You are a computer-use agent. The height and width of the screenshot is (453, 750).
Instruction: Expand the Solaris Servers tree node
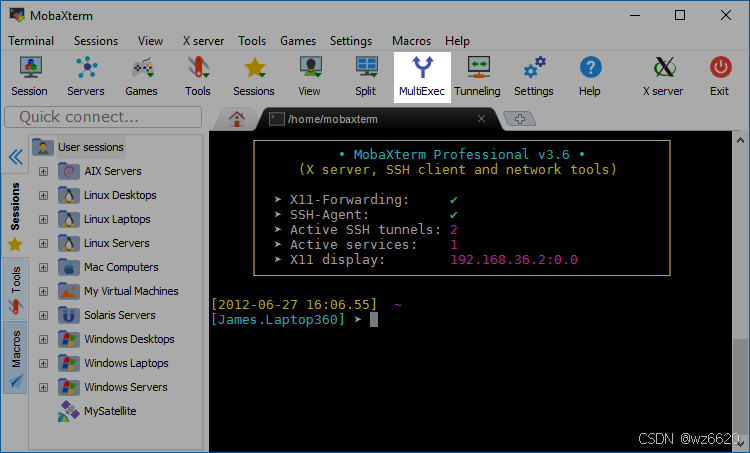(x=44, y=315)
